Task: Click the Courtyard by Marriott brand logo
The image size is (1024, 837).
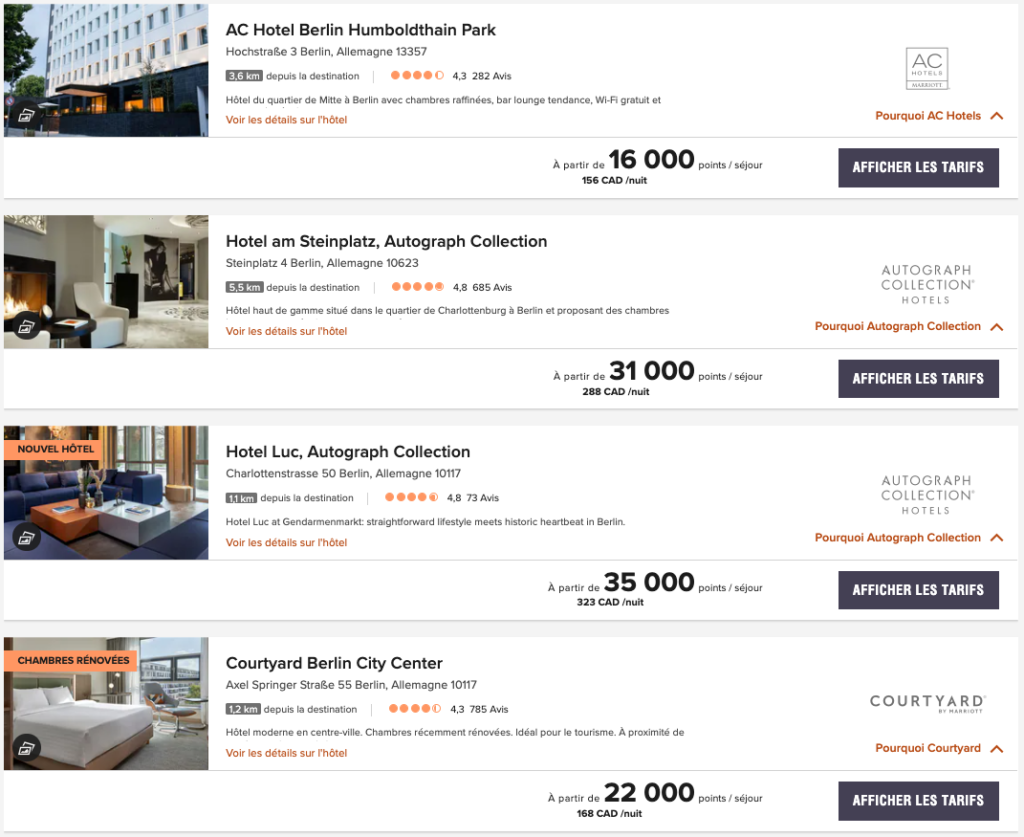Action: [x=928, y=703]
